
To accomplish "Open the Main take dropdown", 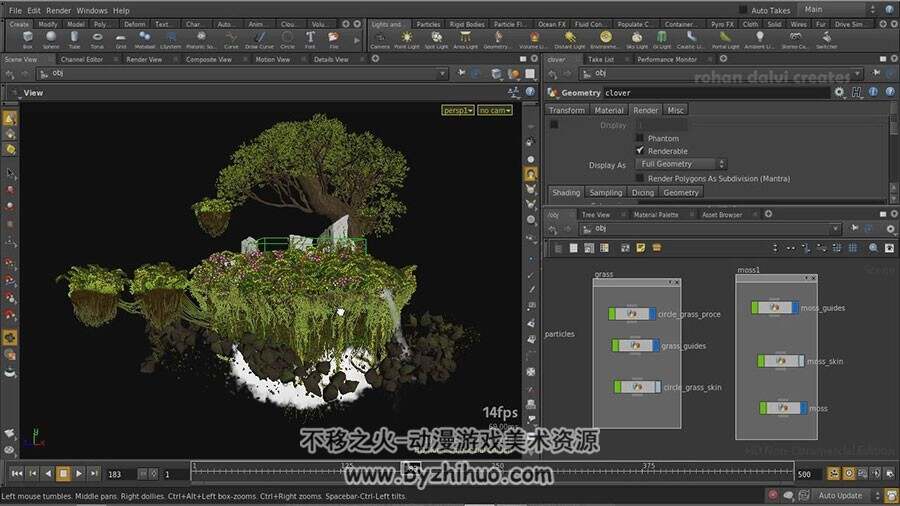I will coord(839,9).
